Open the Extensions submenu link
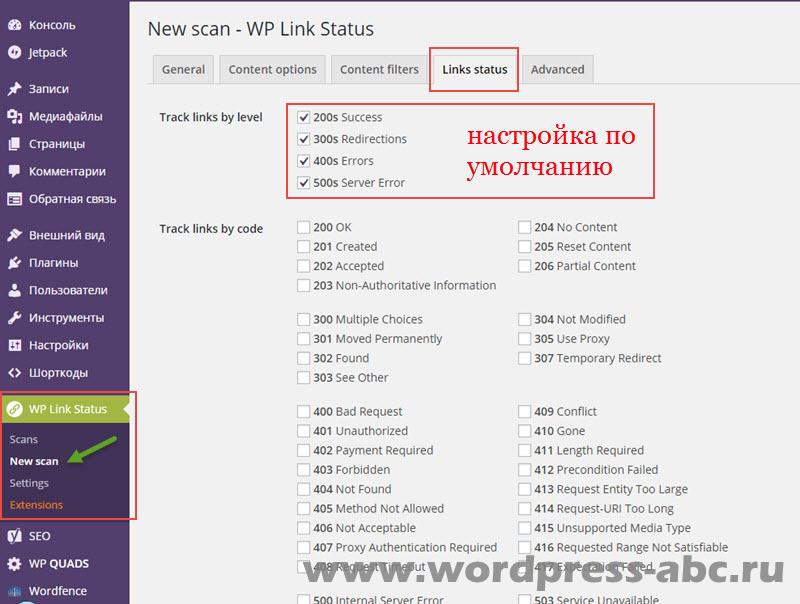Viewport: 800px width, 604px height. [36, 505]
